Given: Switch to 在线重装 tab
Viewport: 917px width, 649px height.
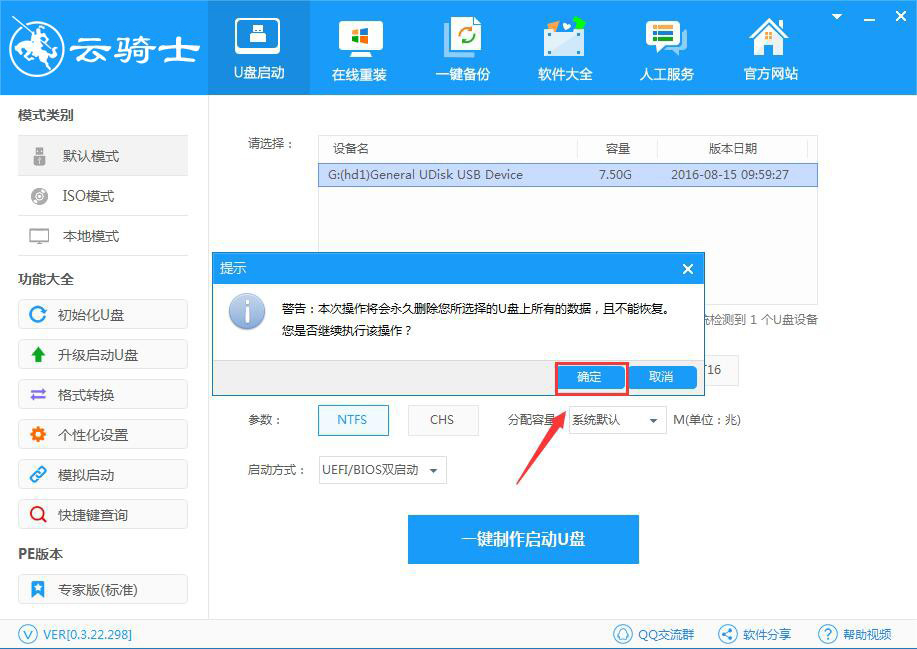Looking at the screenshot, I should [x=360, y=50].
